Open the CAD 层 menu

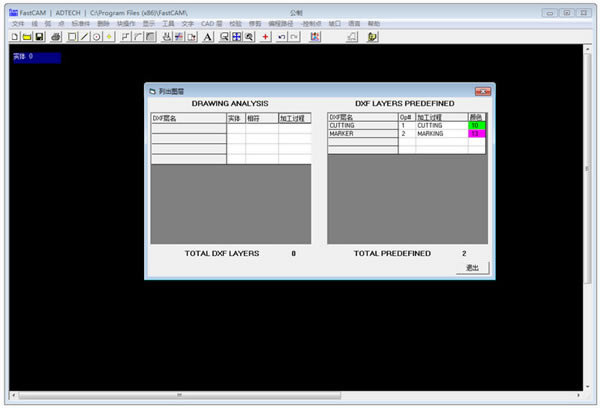212,23
